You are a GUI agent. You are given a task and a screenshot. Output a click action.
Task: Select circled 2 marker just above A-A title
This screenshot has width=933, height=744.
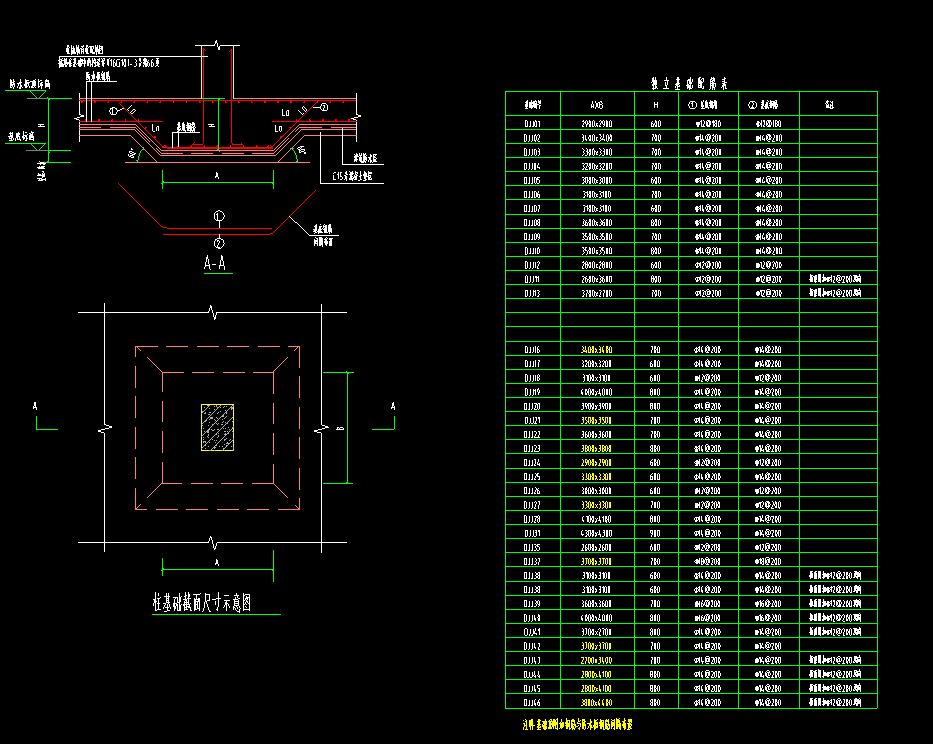coord(219,242)
